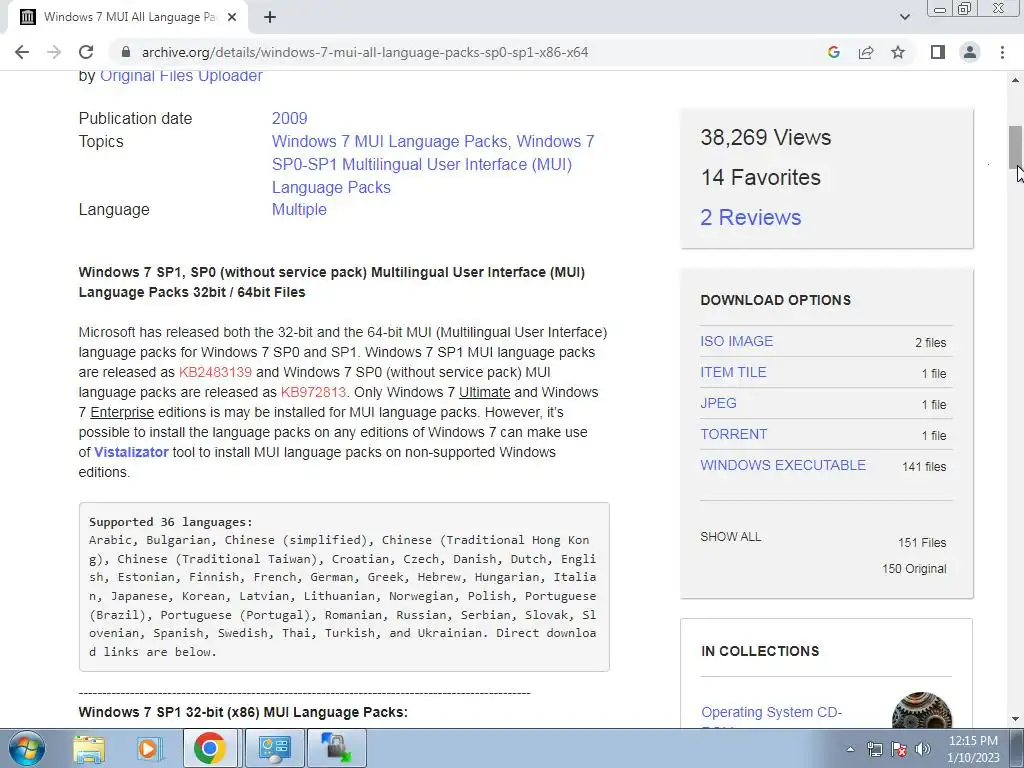Screen dimensions: 1024x768
Task: Reload the current page
Action: (86, 52)
